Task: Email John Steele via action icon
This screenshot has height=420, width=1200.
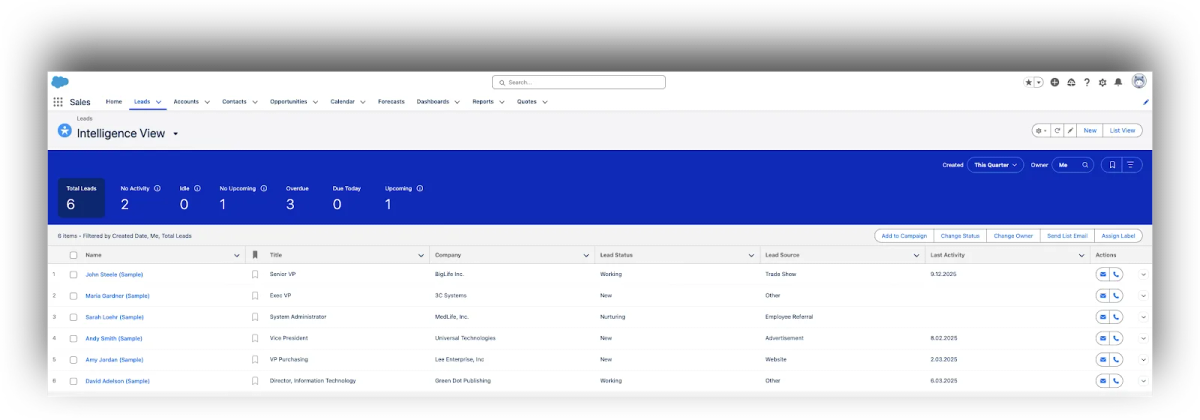Action: point(1103,273)
